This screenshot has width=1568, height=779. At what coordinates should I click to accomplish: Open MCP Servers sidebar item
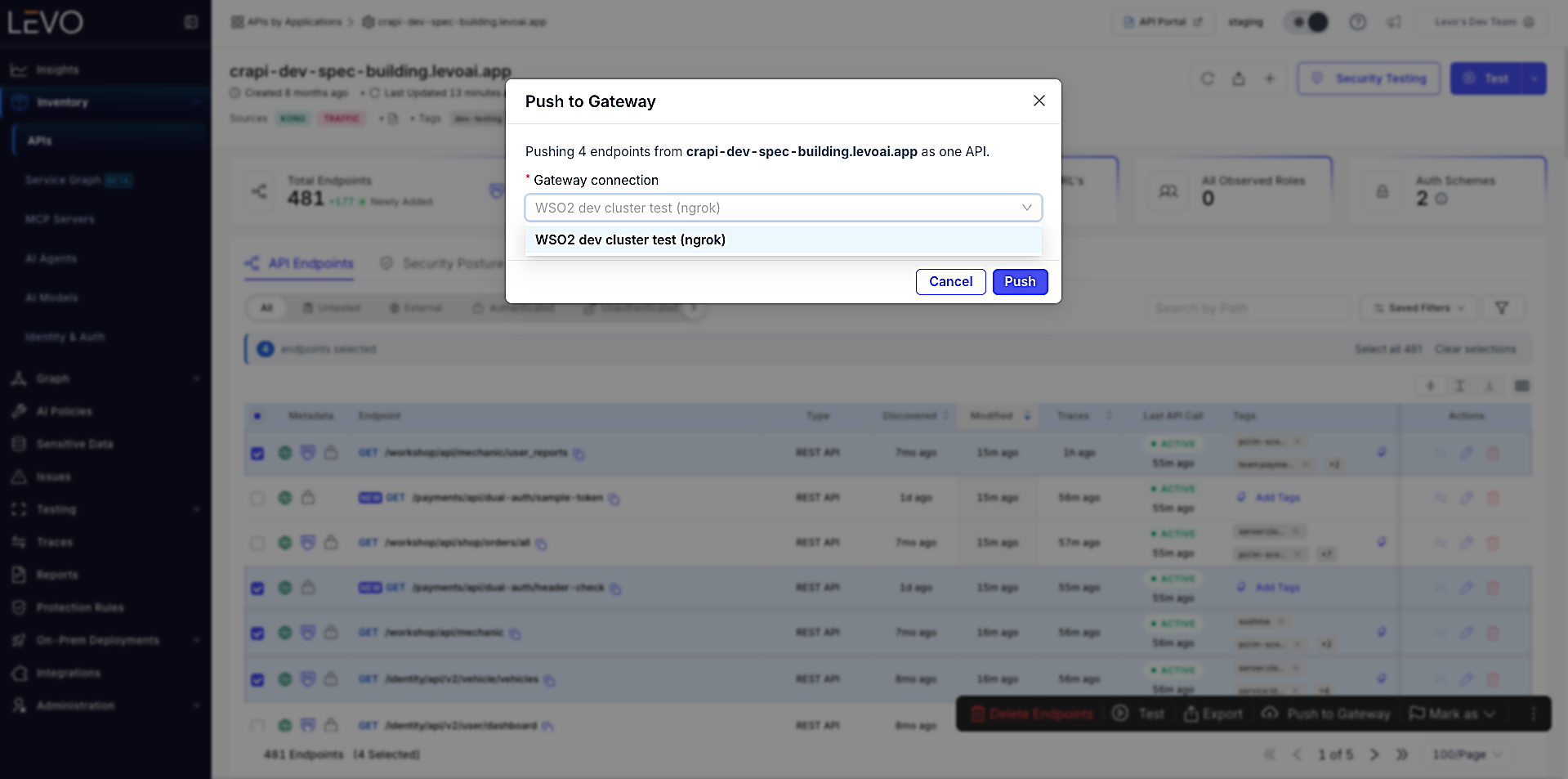tap(60, 219)
